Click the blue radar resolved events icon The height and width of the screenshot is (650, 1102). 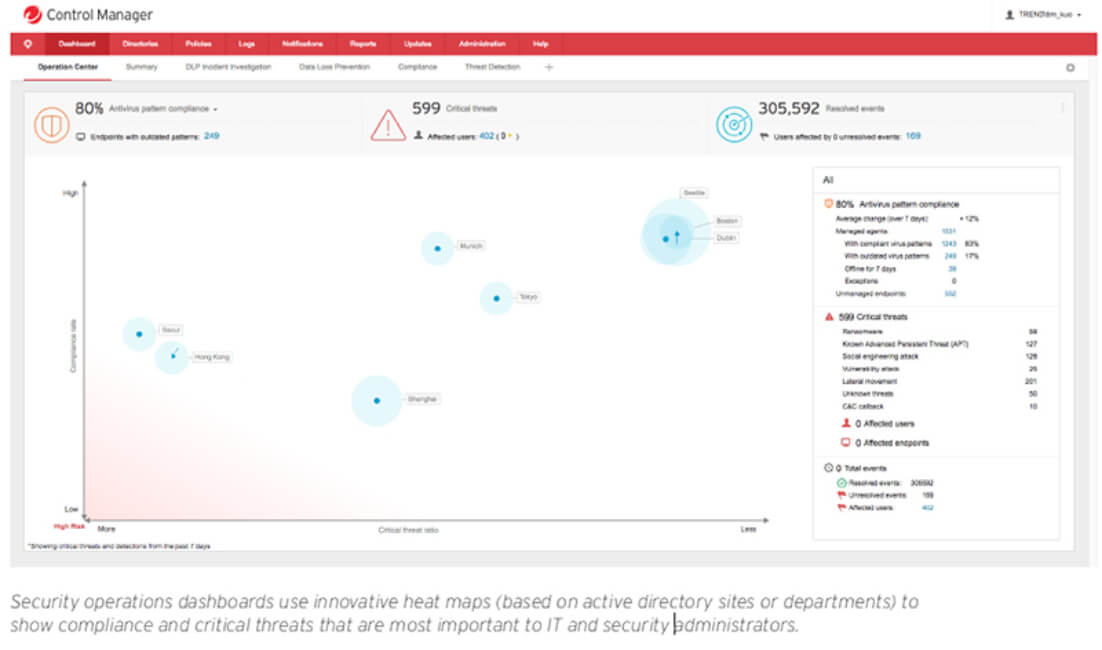(734, 124)
